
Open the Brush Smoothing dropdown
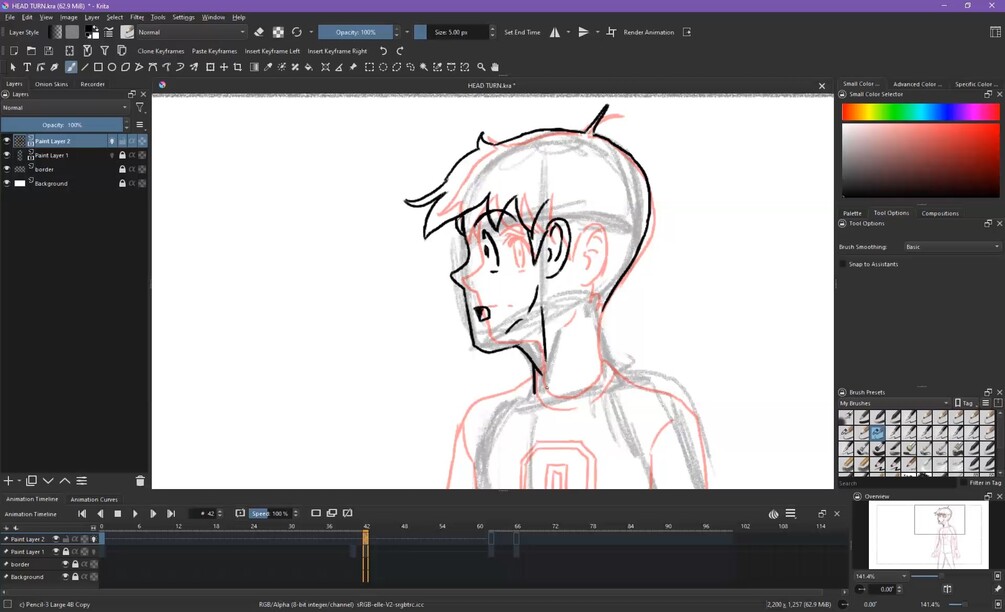[x=952, y=247]
